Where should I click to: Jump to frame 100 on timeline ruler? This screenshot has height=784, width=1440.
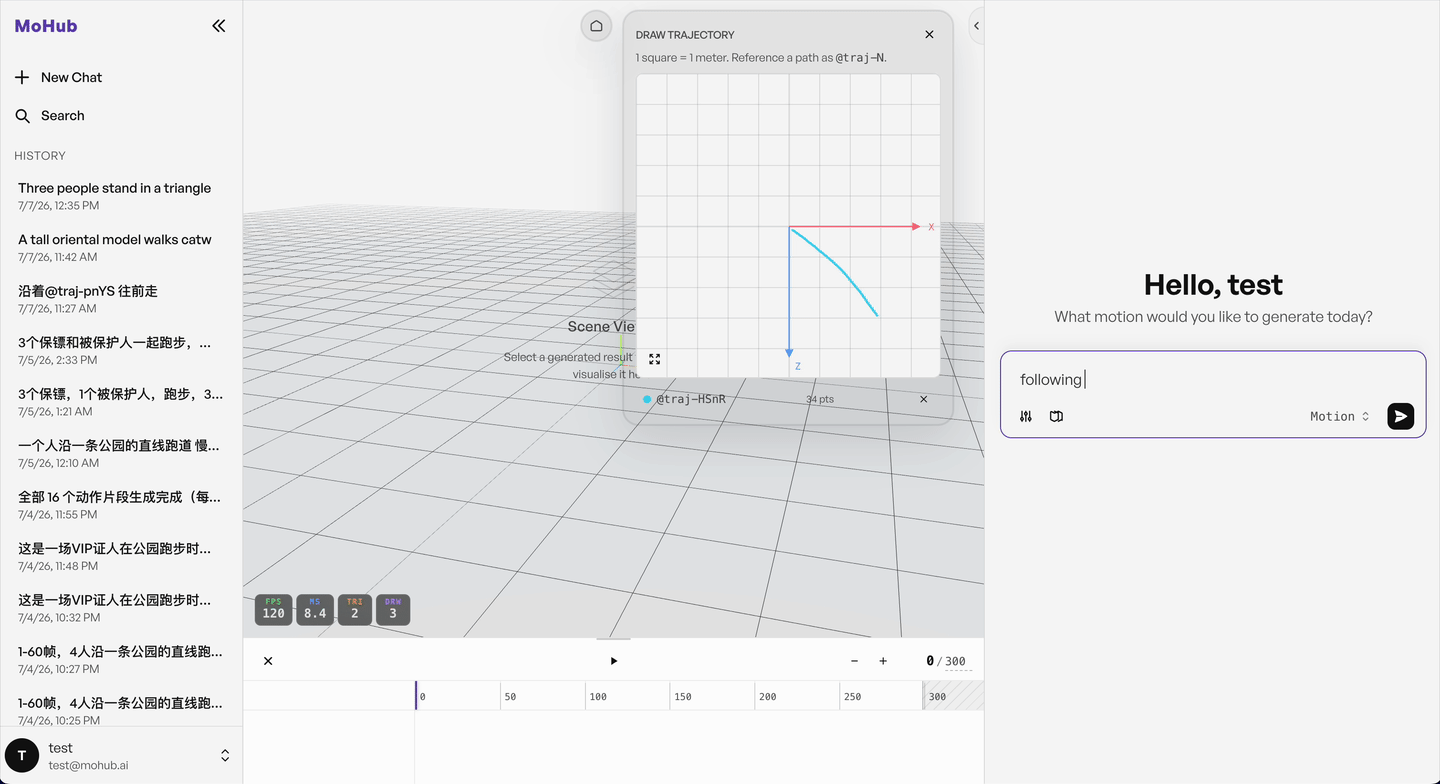coord(598,696)
